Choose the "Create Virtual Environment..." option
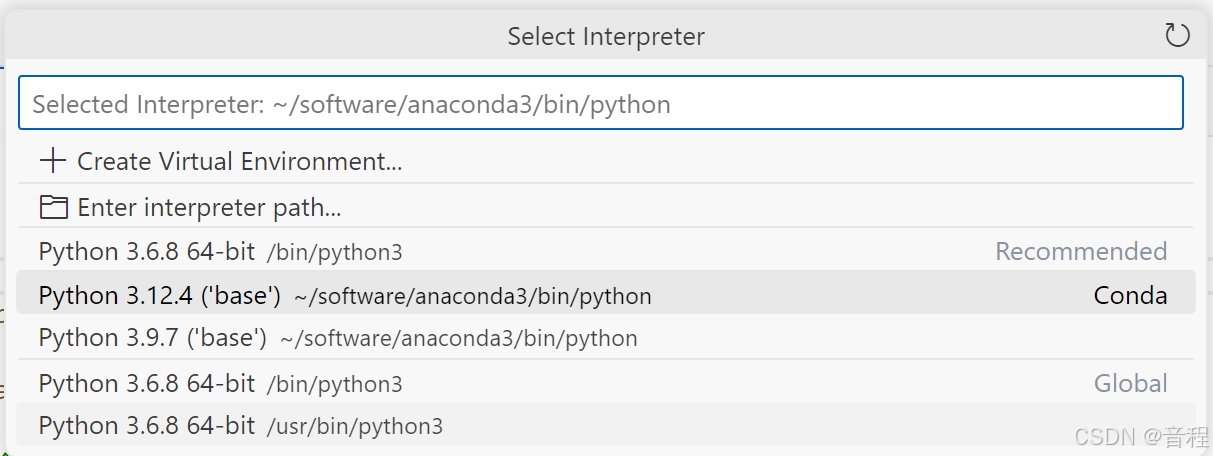Image resolution: width=1213 pixels, height=456 pixels. tap(239, 161)
